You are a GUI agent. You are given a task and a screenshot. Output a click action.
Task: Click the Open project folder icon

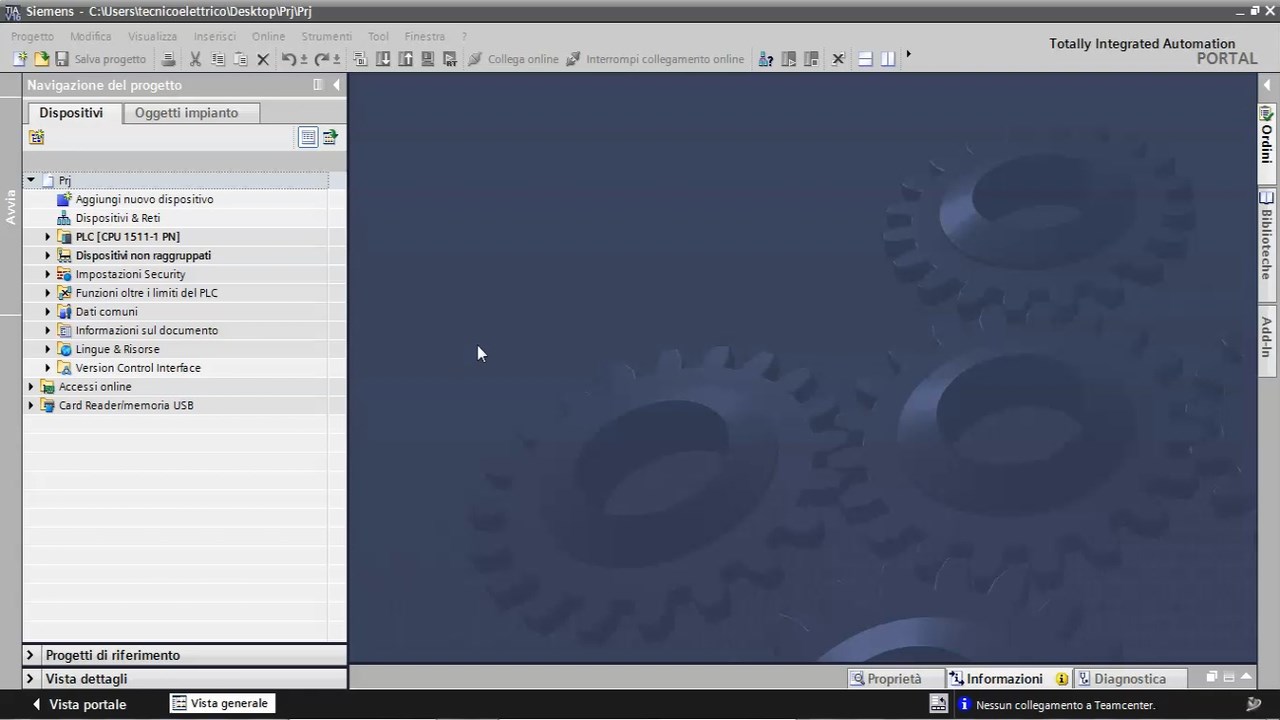tap(41, 59)
